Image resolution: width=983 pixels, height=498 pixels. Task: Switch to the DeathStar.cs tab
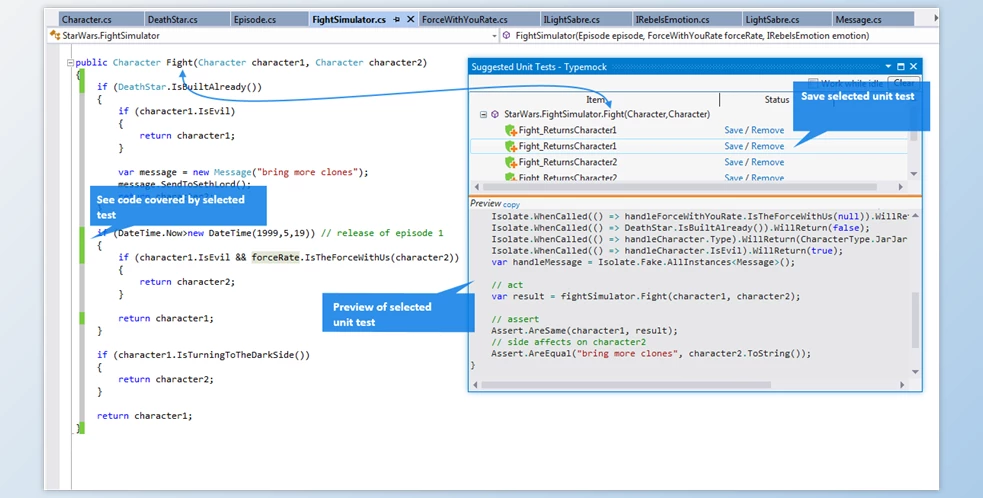coord(172,19)
